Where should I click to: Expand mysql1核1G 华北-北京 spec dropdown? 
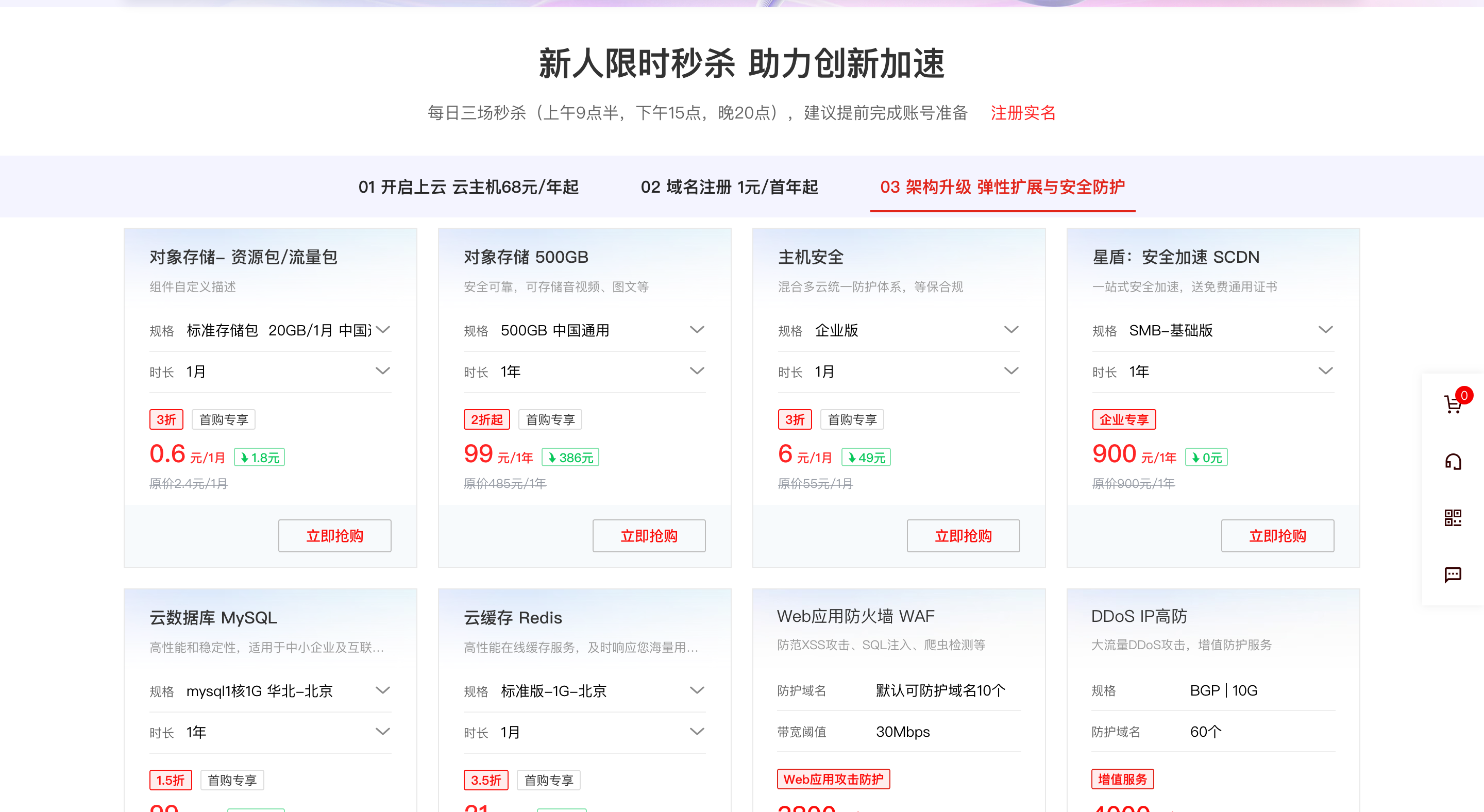pyautogui.click(x=382, y=690)
